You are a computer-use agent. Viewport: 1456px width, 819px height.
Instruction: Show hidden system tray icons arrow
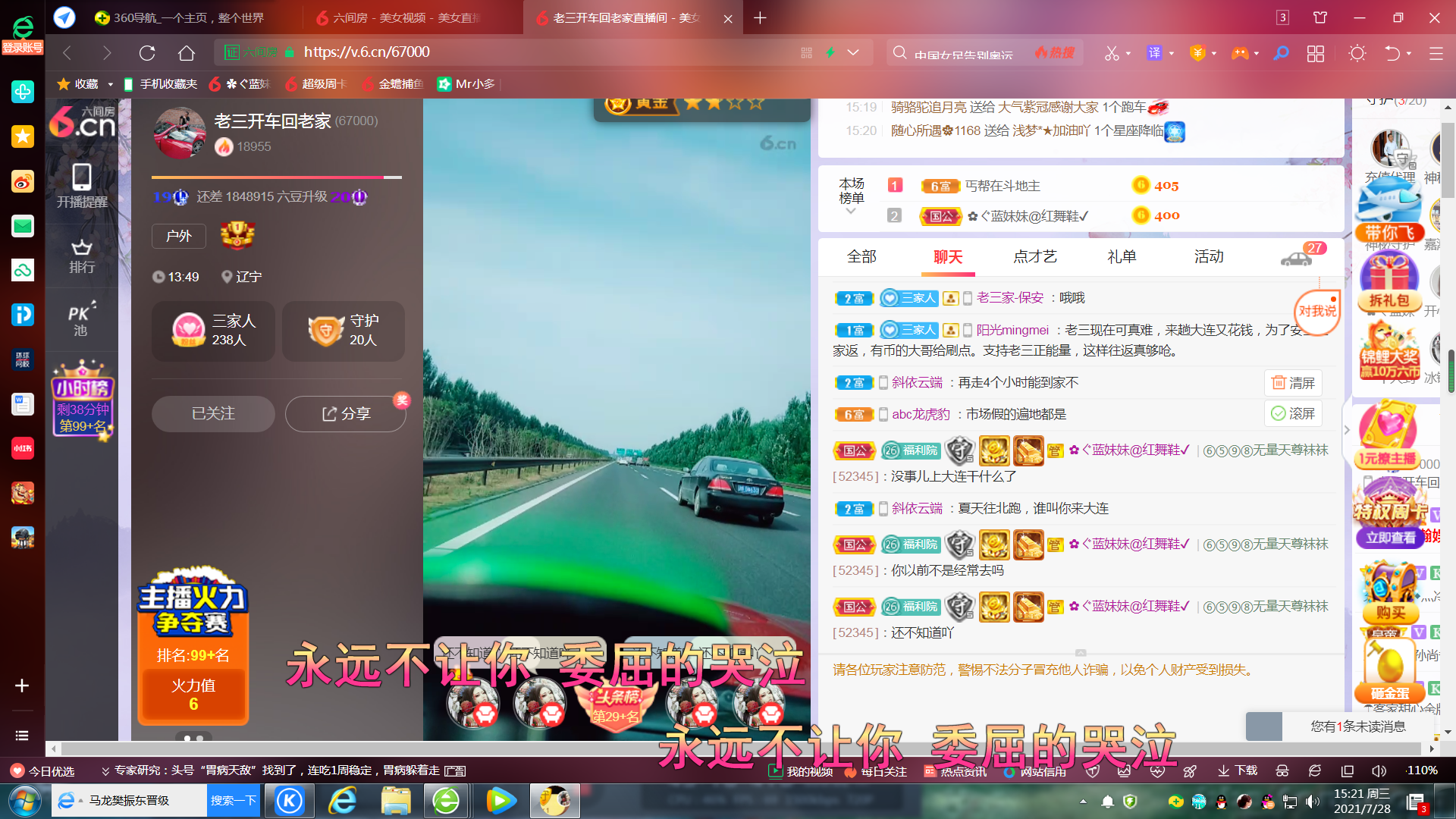coord(1083,802)
